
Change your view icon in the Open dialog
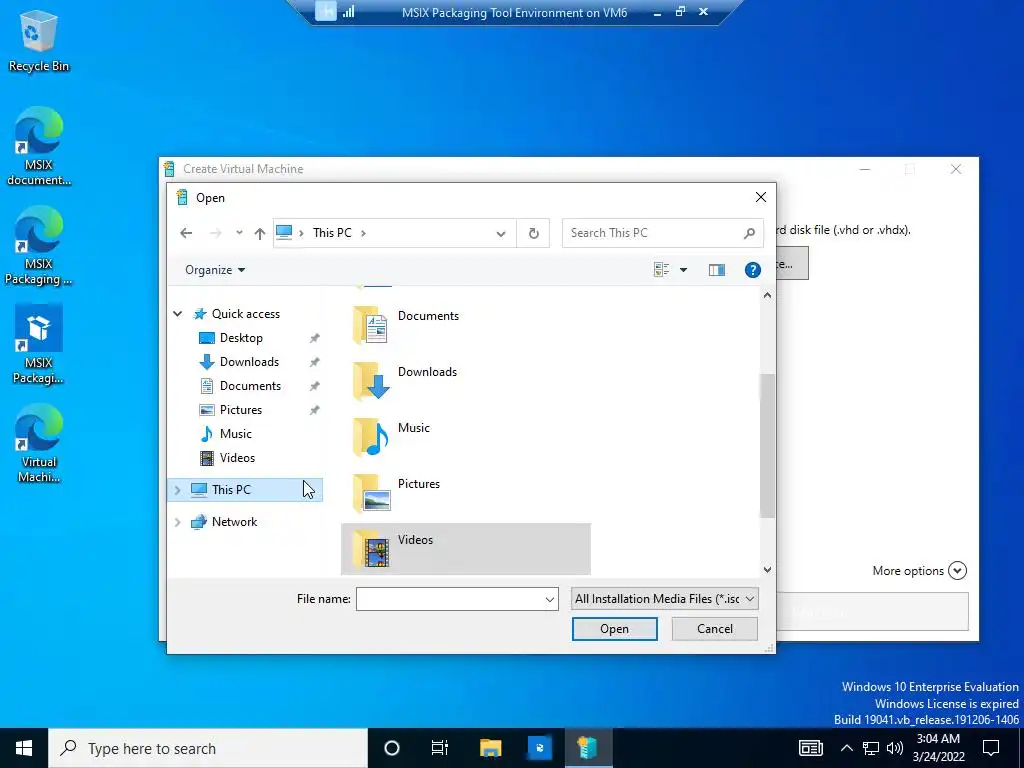(662, 270)
